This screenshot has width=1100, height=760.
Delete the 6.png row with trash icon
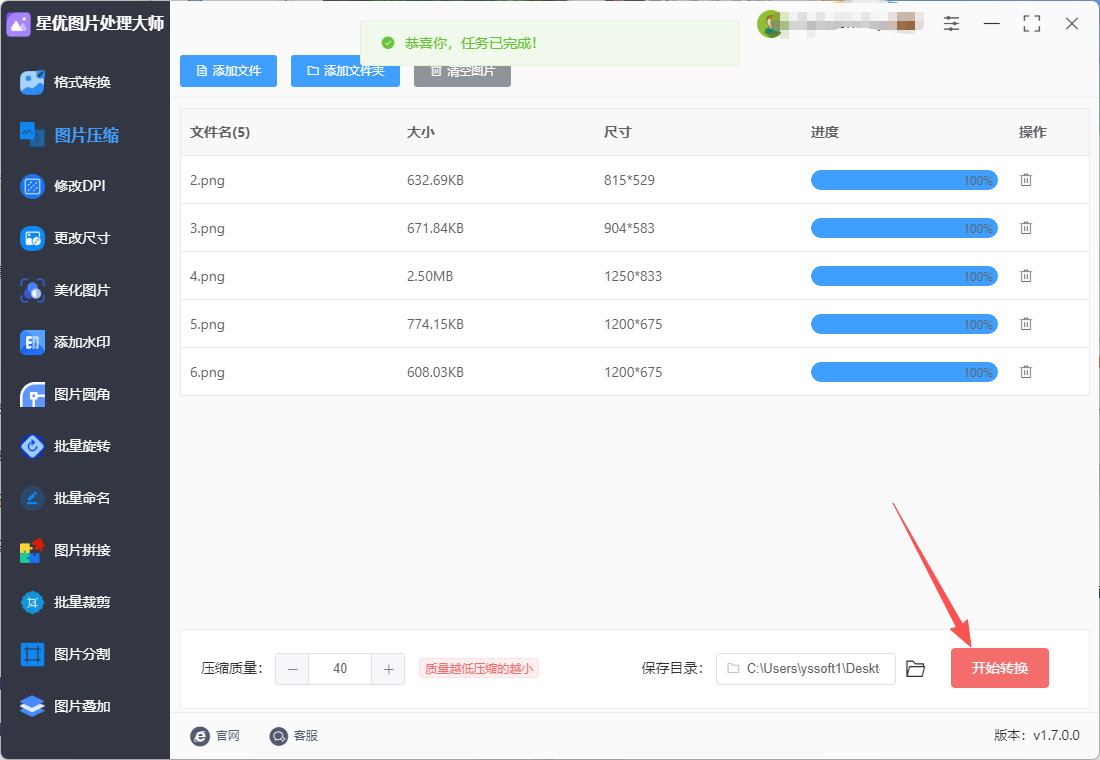tap(1026, 372)
